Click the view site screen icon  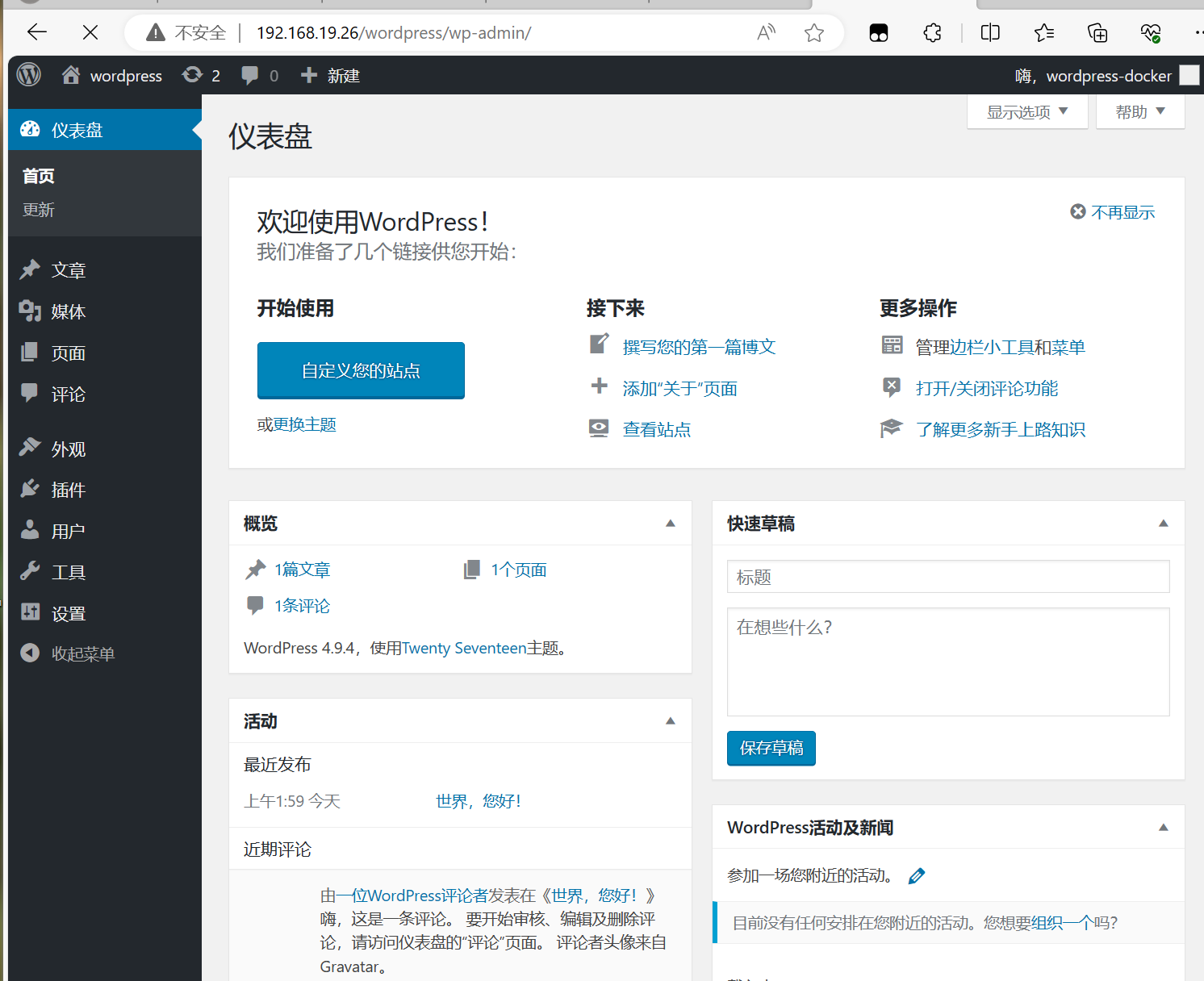pos(599,428)
